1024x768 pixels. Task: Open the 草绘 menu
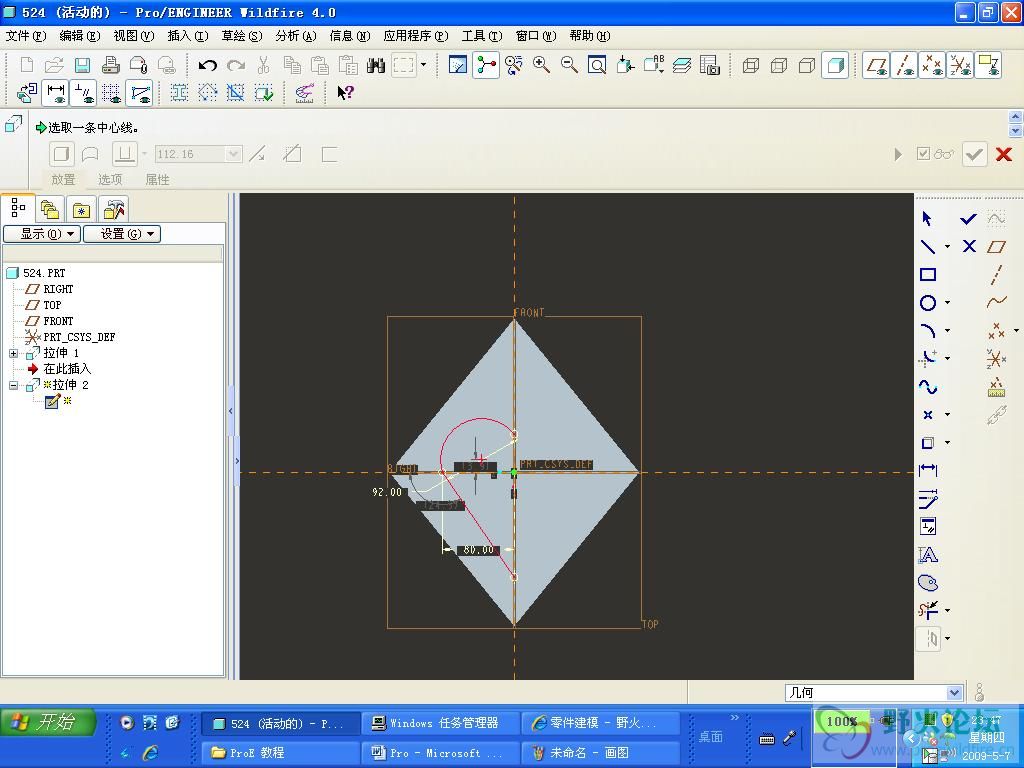242,36
